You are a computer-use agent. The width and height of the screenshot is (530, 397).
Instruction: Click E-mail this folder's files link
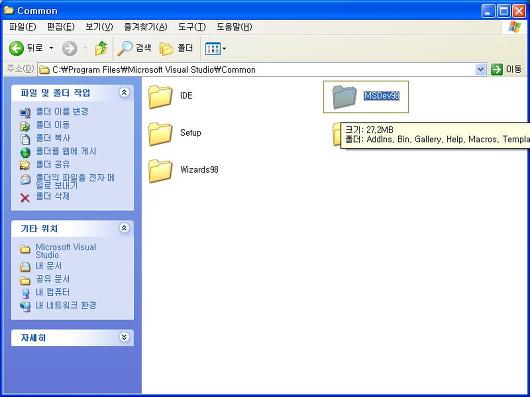point(75,181)
